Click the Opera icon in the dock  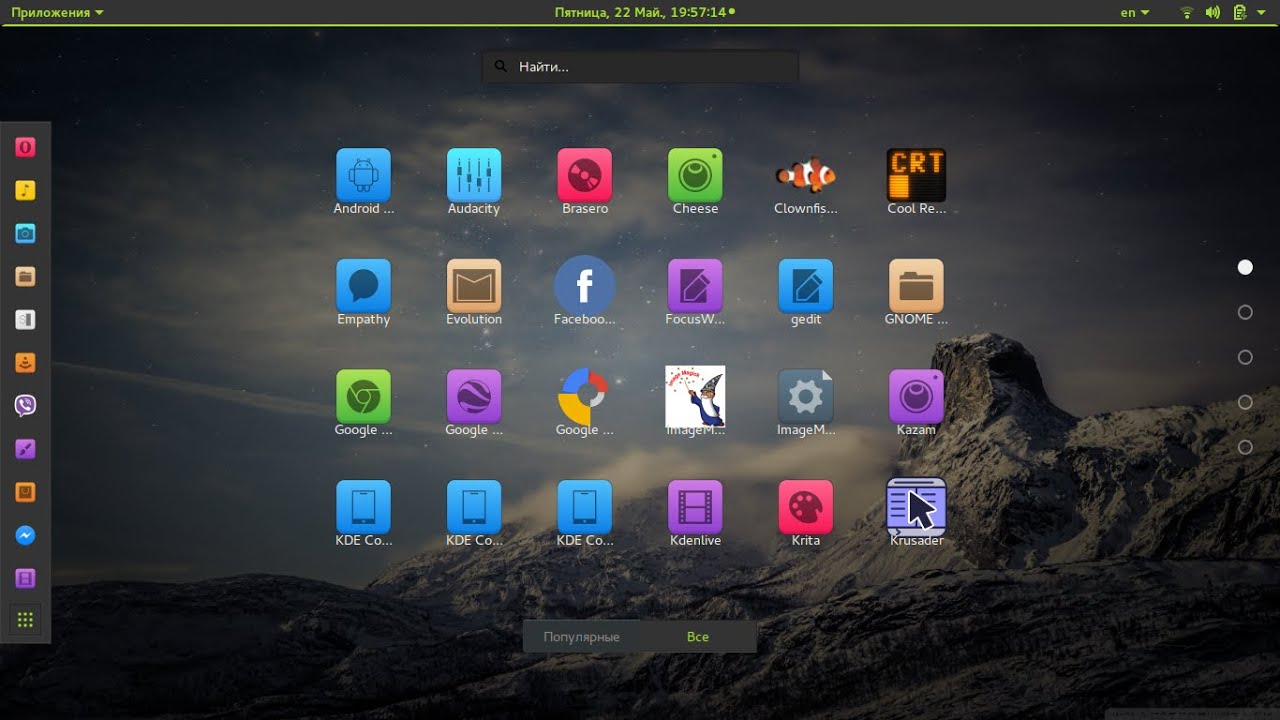pos(26,147)
